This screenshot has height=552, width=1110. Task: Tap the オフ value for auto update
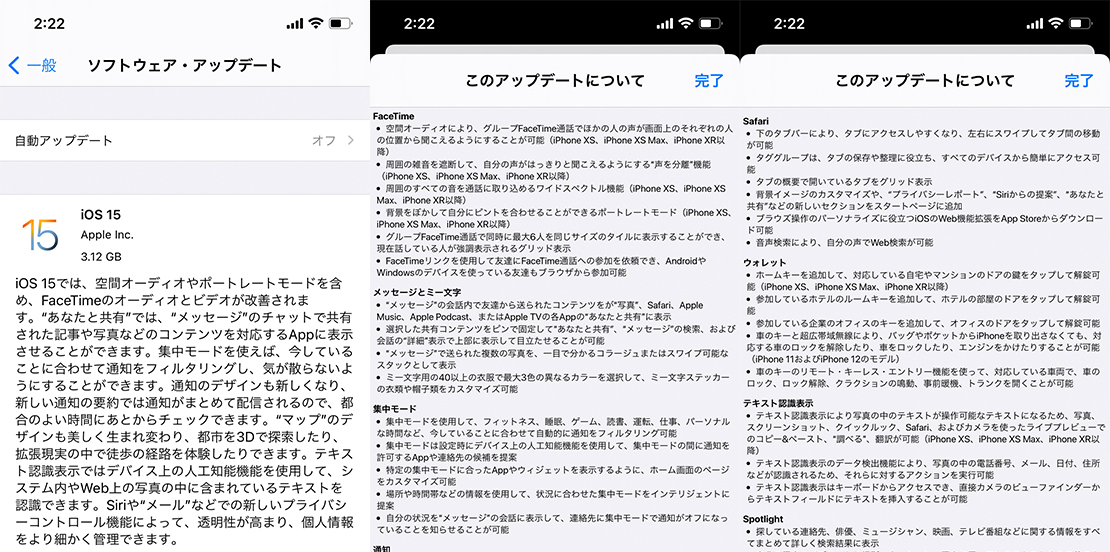click(x=324, y=140)
